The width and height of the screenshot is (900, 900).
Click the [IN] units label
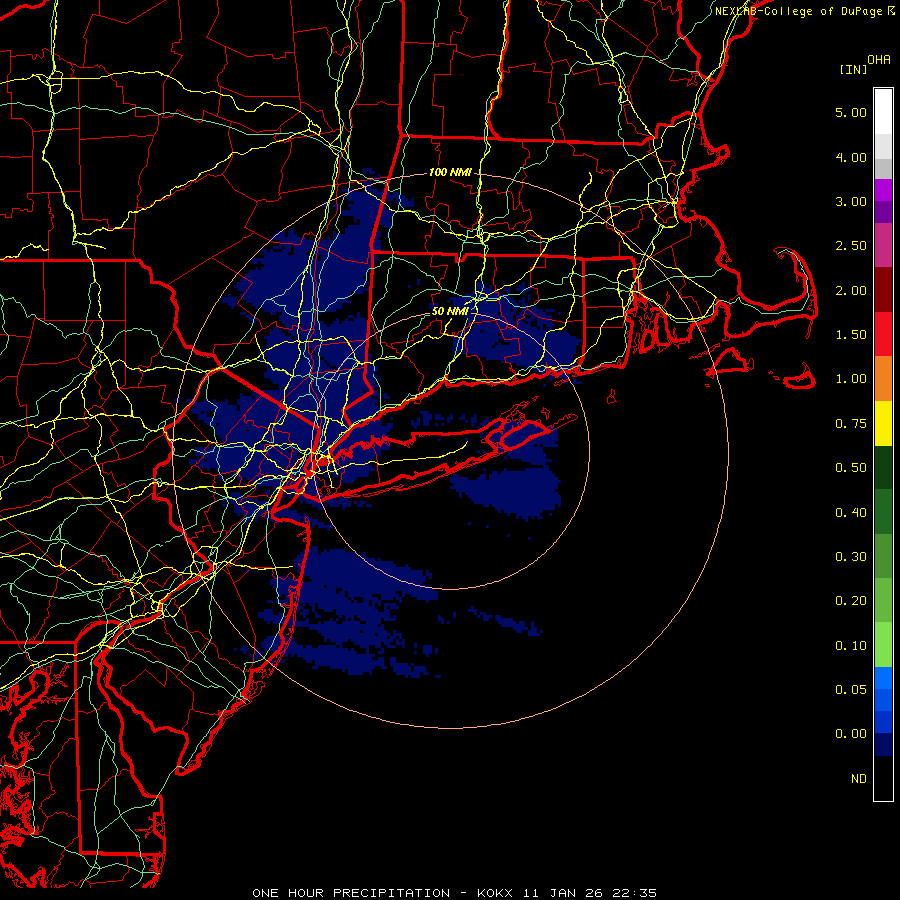pyautogui.click(x=854, y=69)
